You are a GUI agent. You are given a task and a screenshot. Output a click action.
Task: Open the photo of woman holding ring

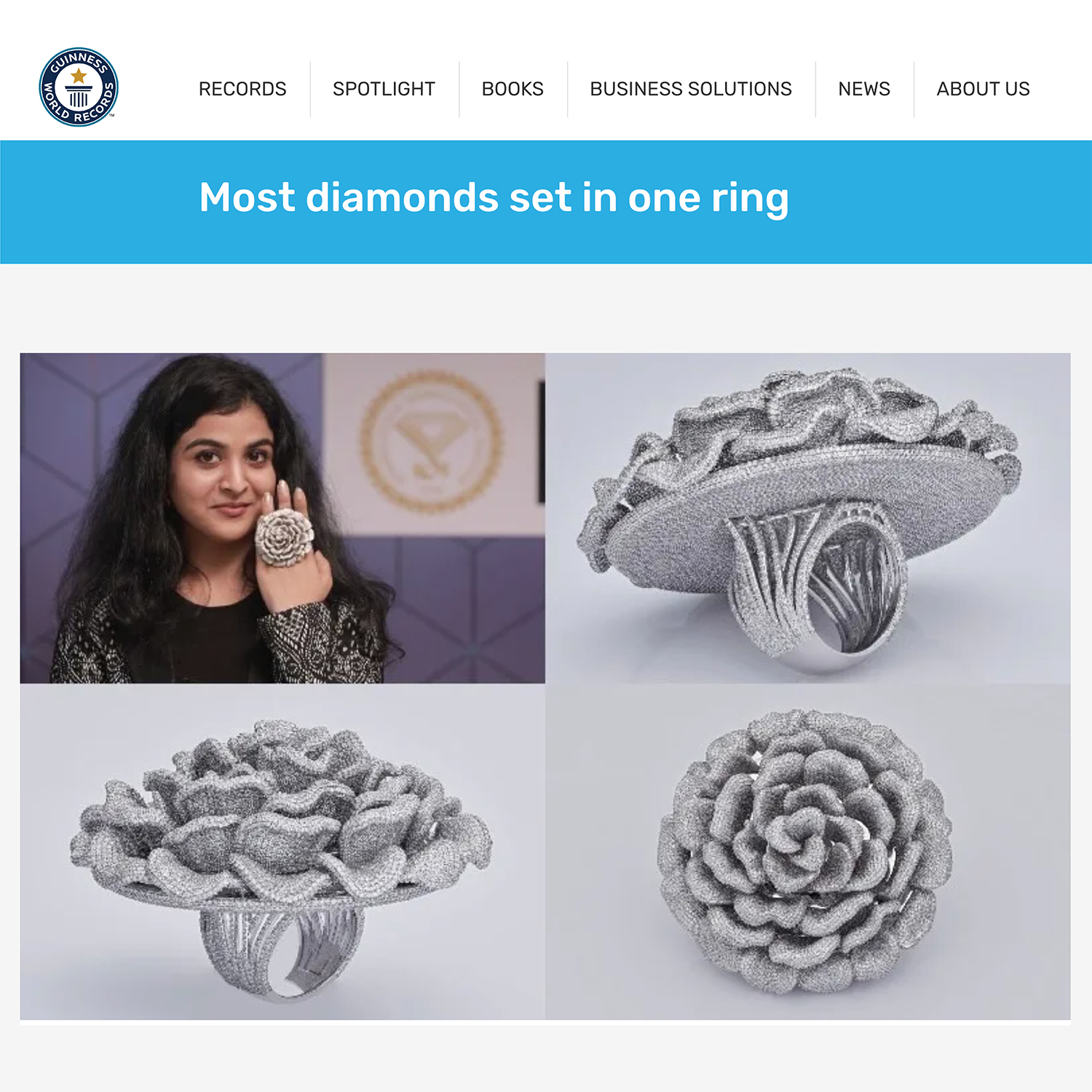(282, 518)
